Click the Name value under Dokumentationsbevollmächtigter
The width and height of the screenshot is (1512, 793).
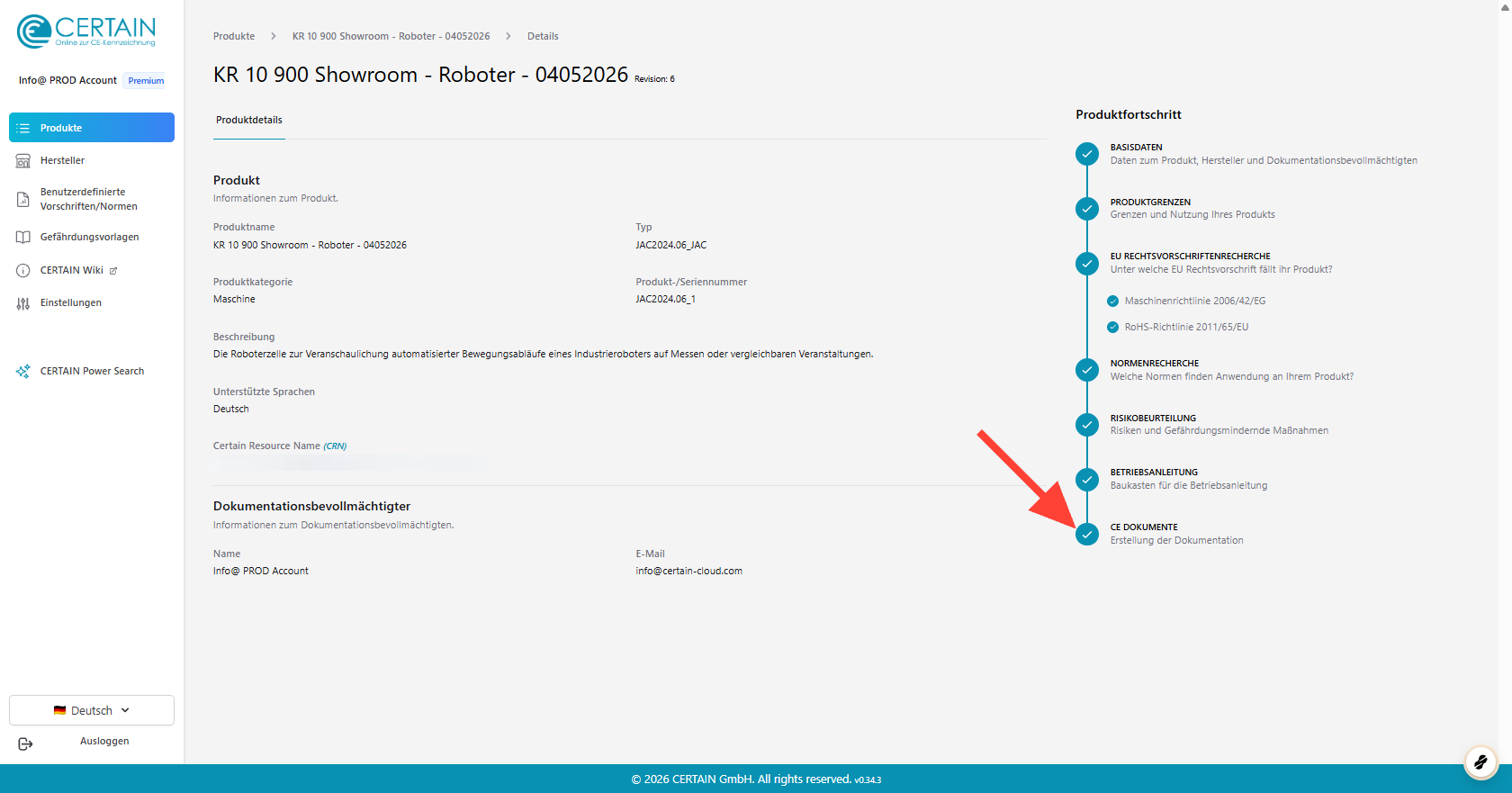click(x=261, y=572)
